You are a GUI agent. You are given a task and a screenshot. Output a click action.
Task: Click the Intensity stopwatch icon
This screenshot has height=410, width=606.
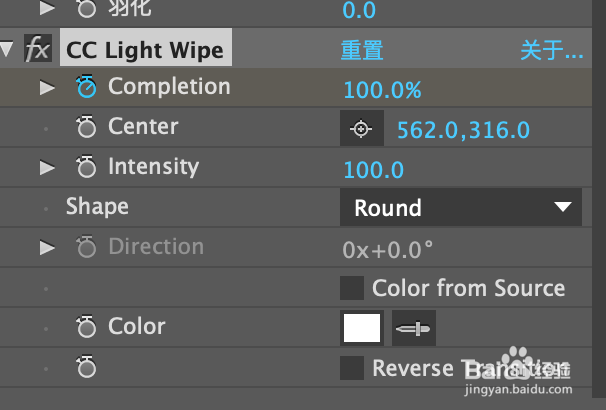[x=86, y=167]
